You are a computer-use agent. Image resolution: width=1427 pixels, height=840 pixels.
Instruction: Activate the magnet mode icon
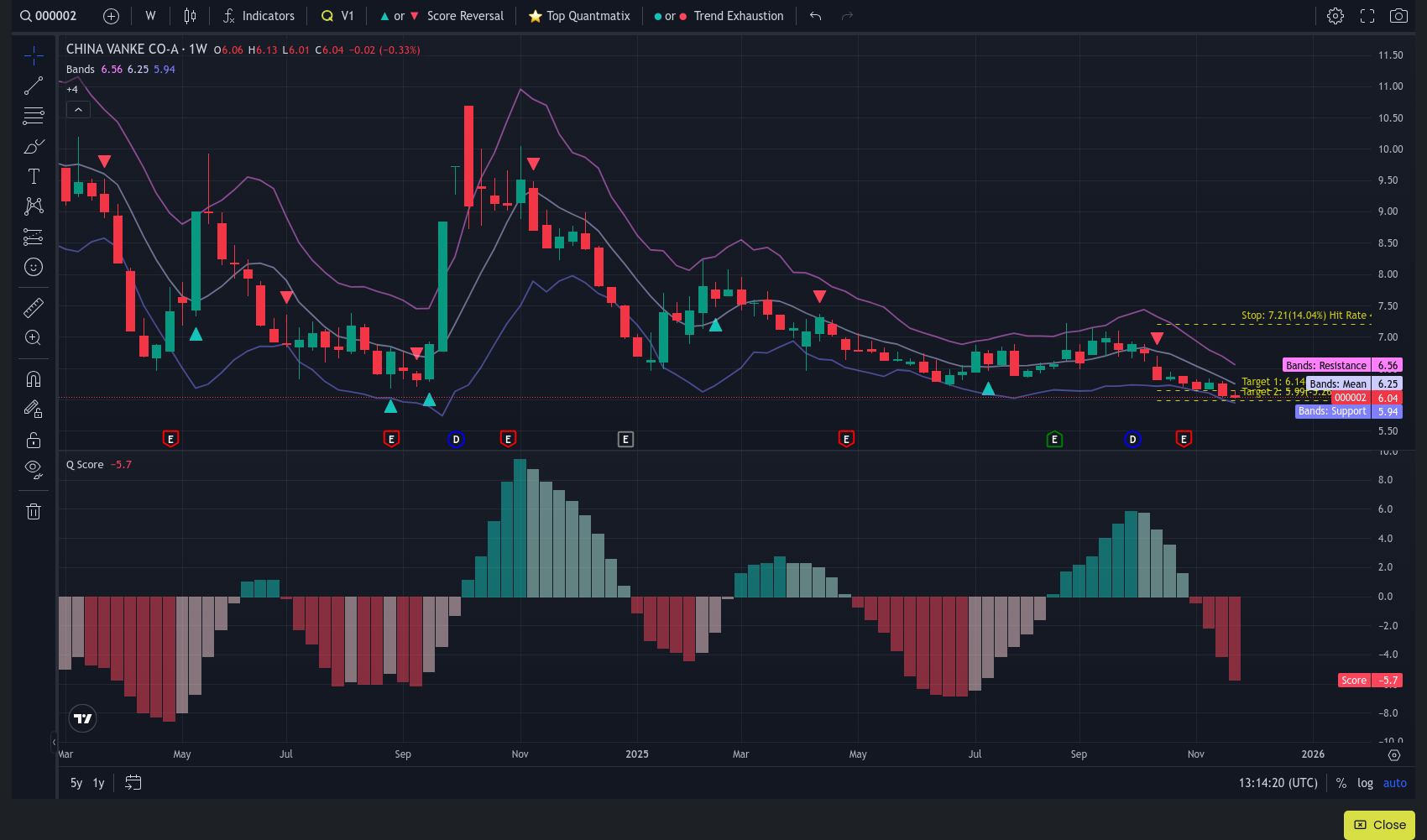(x=34, y=379)
